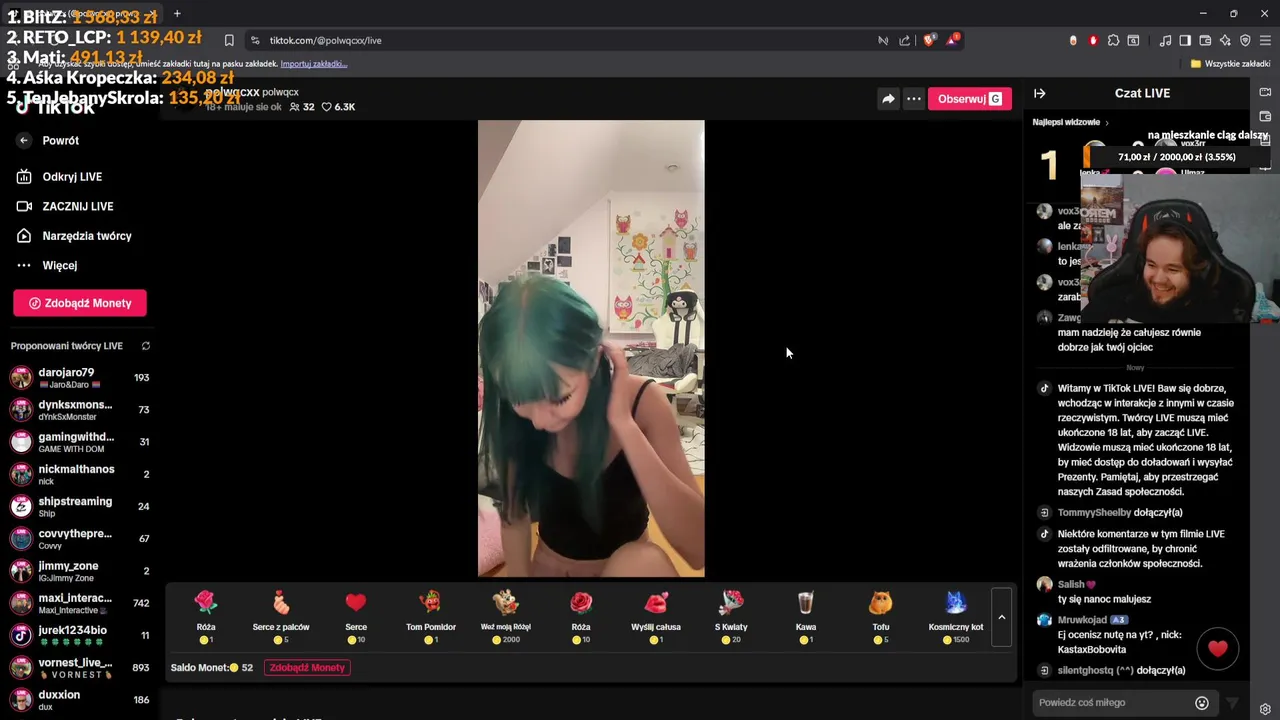1280x720 pixels.
Task: Open shipstreaming suggested live creator
Action: (78, 506)
